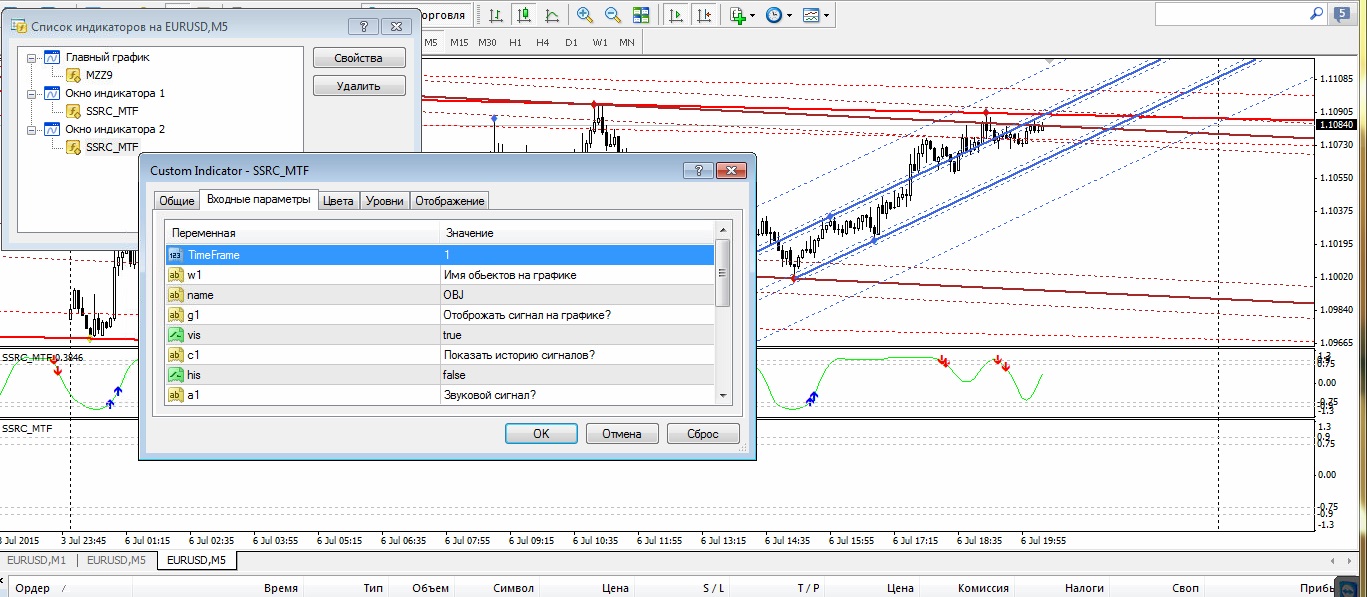Viewport: 1367px width, 597px height.
Task: Select the D1 timeframe button
Action: click(x=571, y=42)
